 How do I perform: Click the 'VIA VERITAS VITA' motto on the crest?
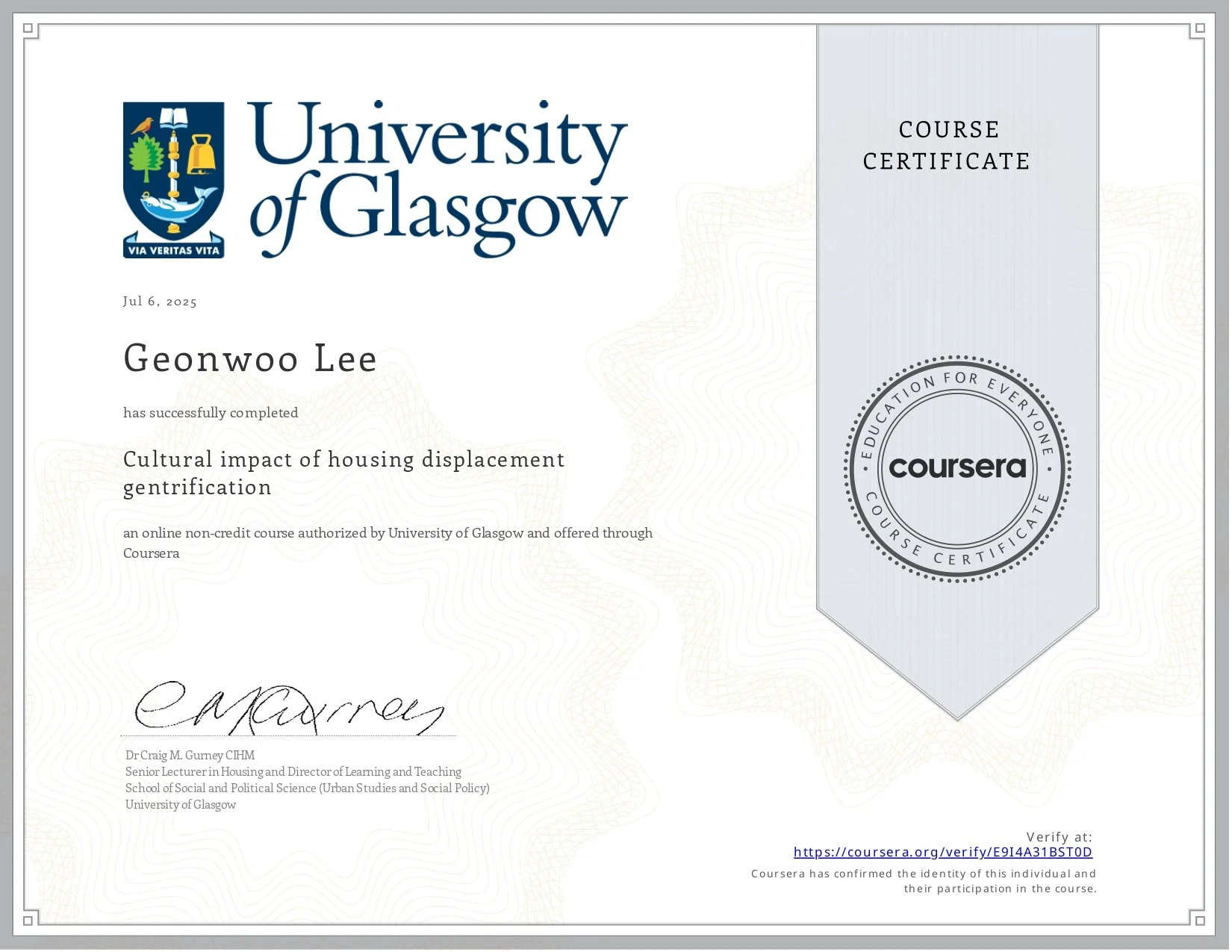point(174,251)
